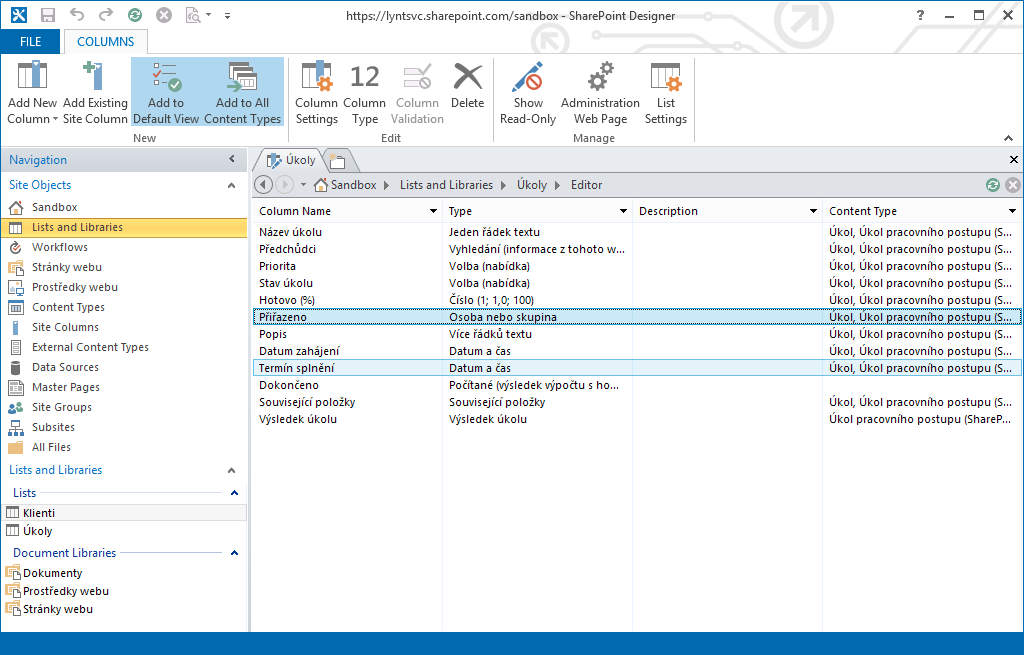This screenshot has width=1024, height=655.
Task: Collapse the Document Libraries group
Action: tap(234, 553)
